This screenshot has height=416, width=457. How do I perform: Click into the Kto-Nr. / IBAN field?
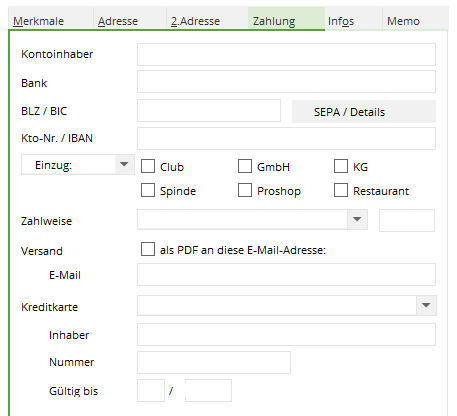point(286,138)
